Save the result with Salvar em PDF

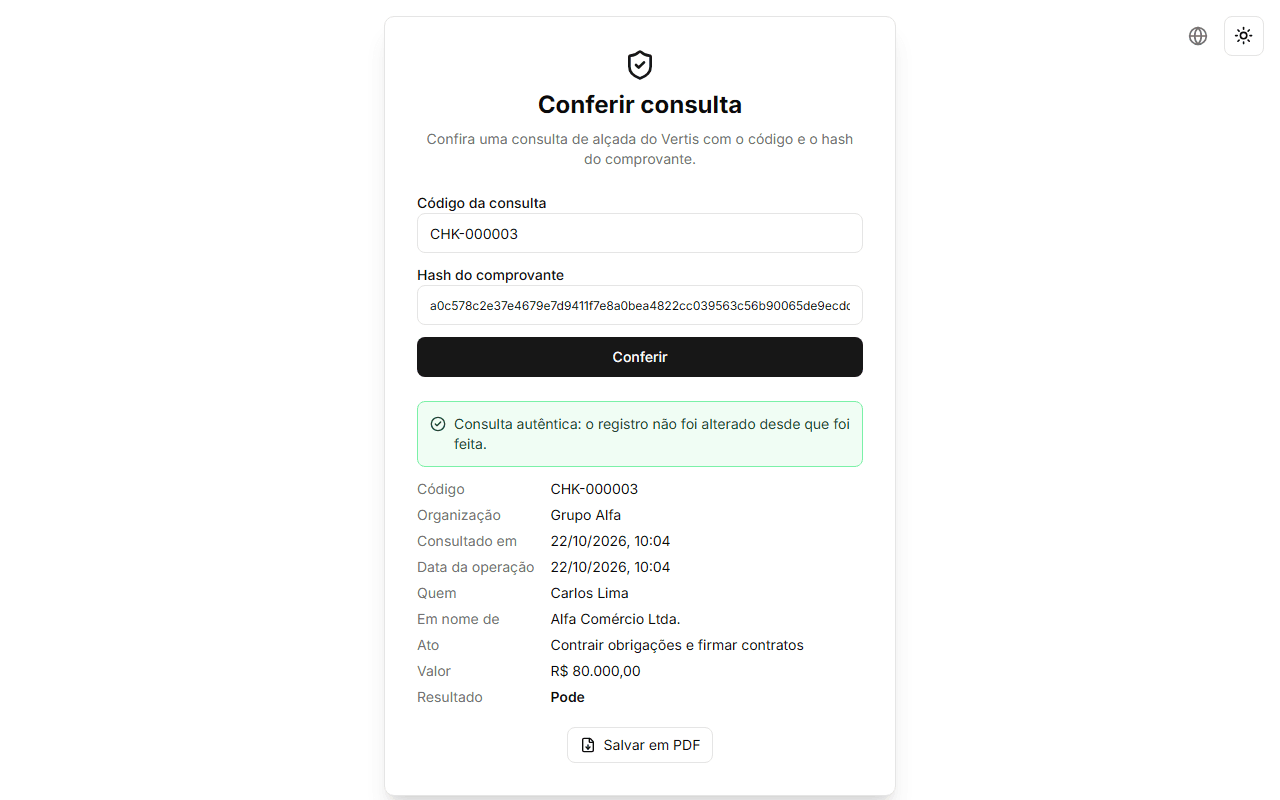click(640, 745)
